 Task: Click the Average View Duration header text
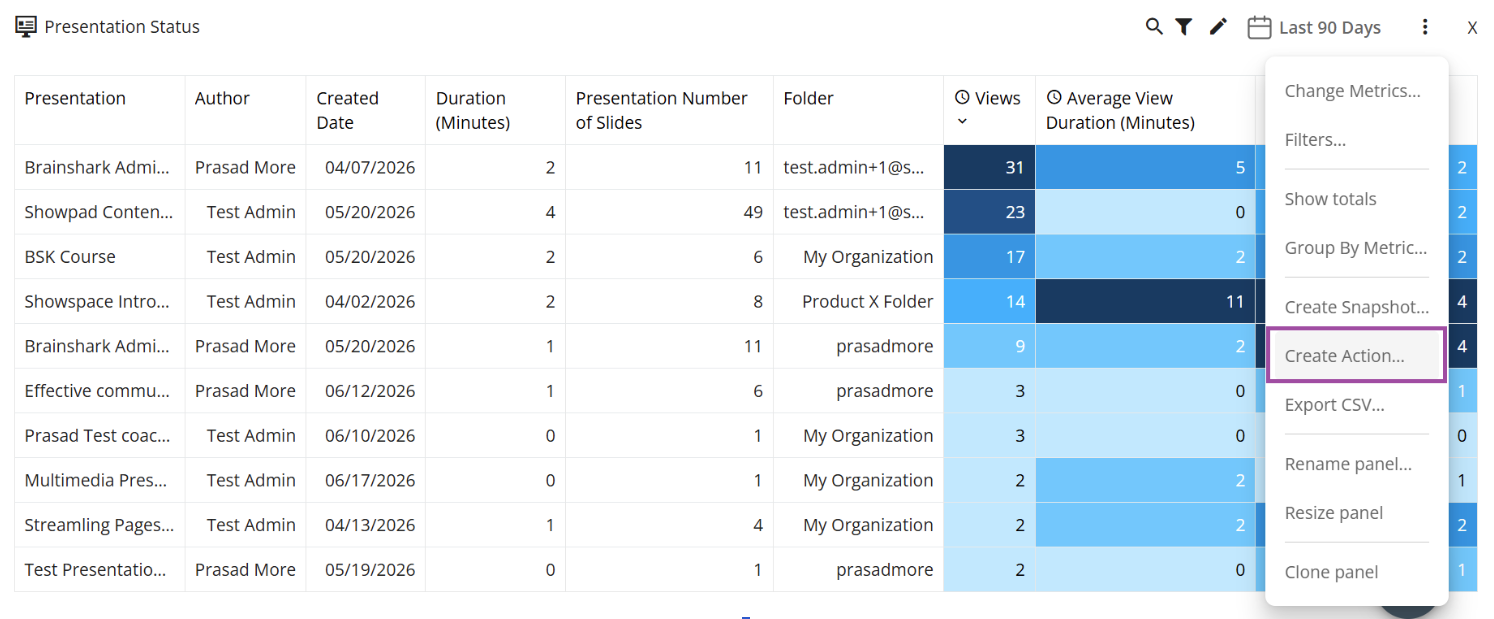tap(1120, 110)
